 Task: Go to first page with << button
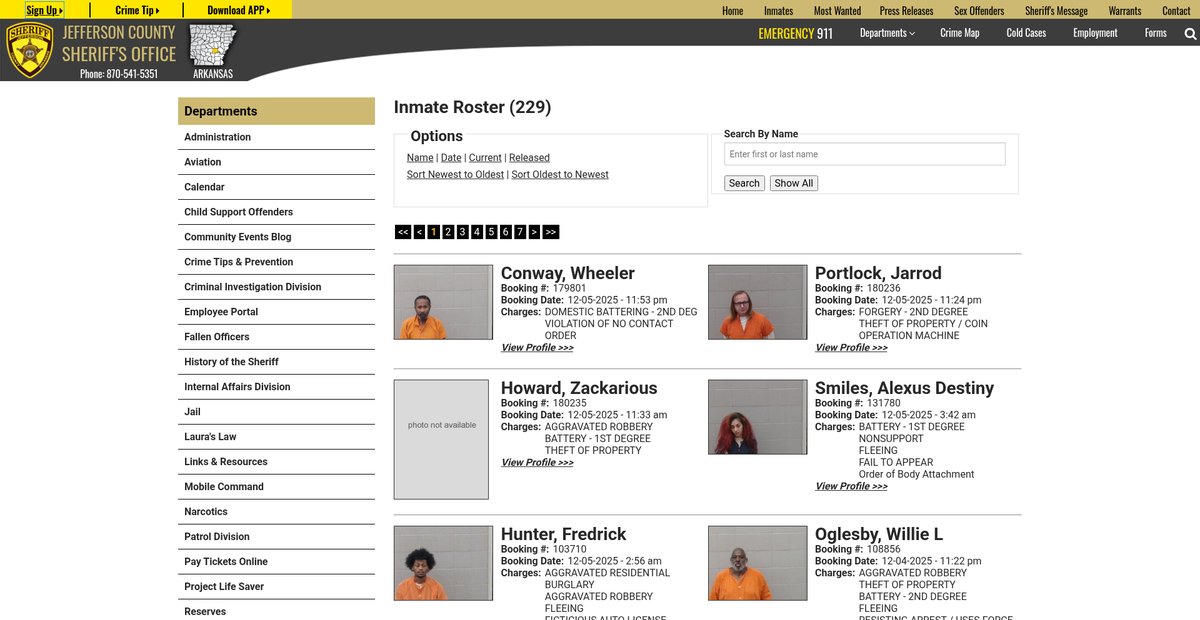(x=403, y=232)
